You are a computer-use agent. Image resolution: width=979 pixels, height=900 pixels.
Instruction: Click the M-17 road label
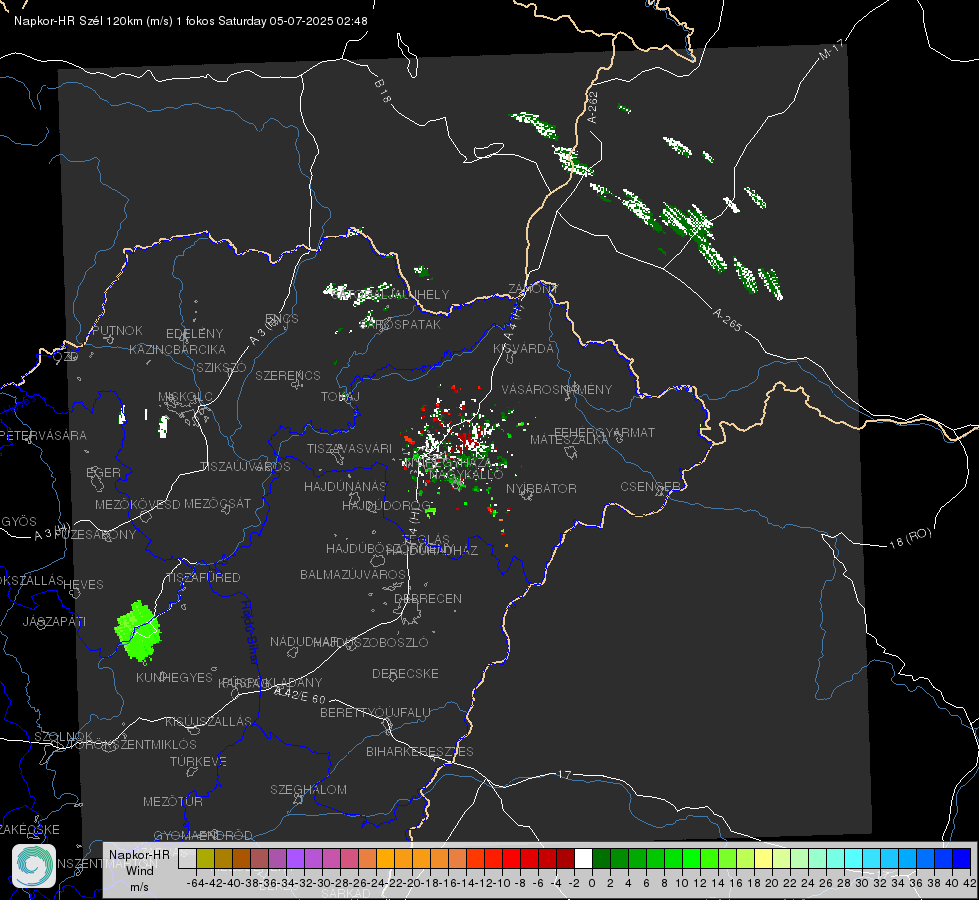point(832,49)
